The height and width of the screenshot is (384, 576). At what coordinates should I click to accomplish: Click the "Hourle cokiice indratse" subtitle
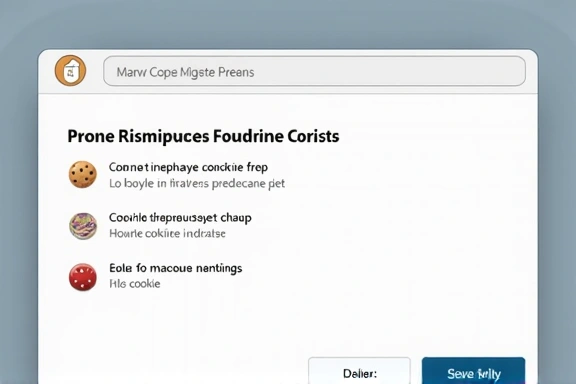tap(167, 233)
